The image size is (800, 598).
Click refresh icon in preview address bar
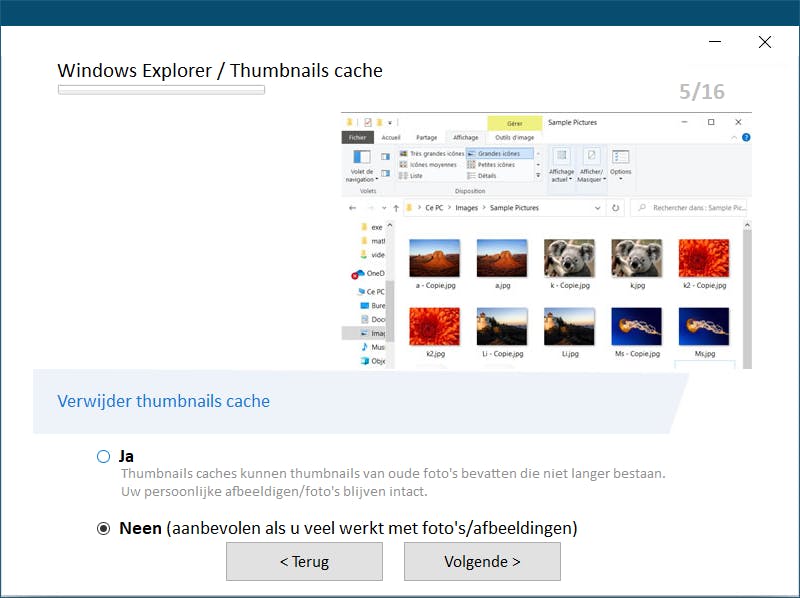pyautogui.click(x=616, y=208)
